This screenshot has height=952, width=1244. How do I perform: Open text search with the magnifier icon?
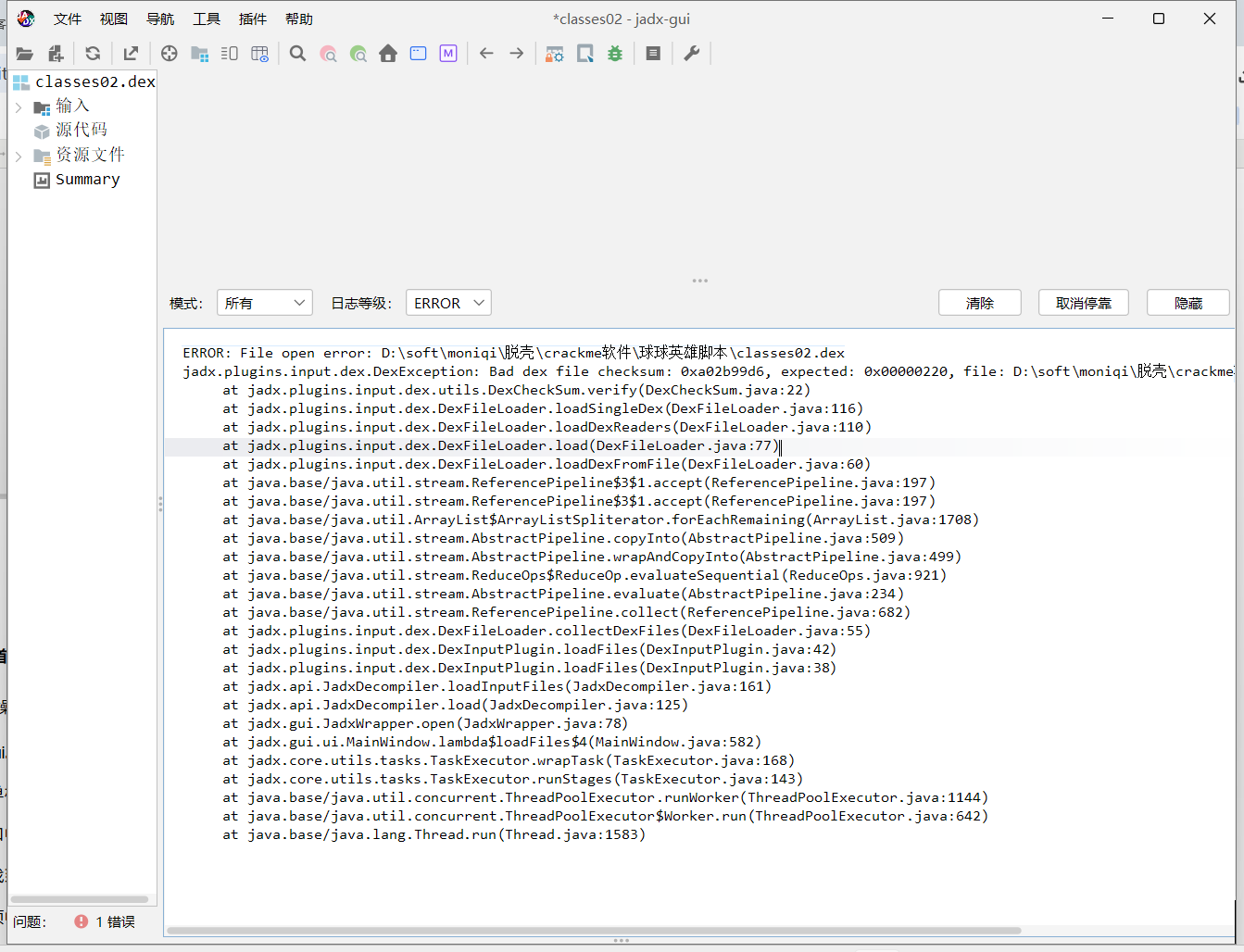[297, 54]
